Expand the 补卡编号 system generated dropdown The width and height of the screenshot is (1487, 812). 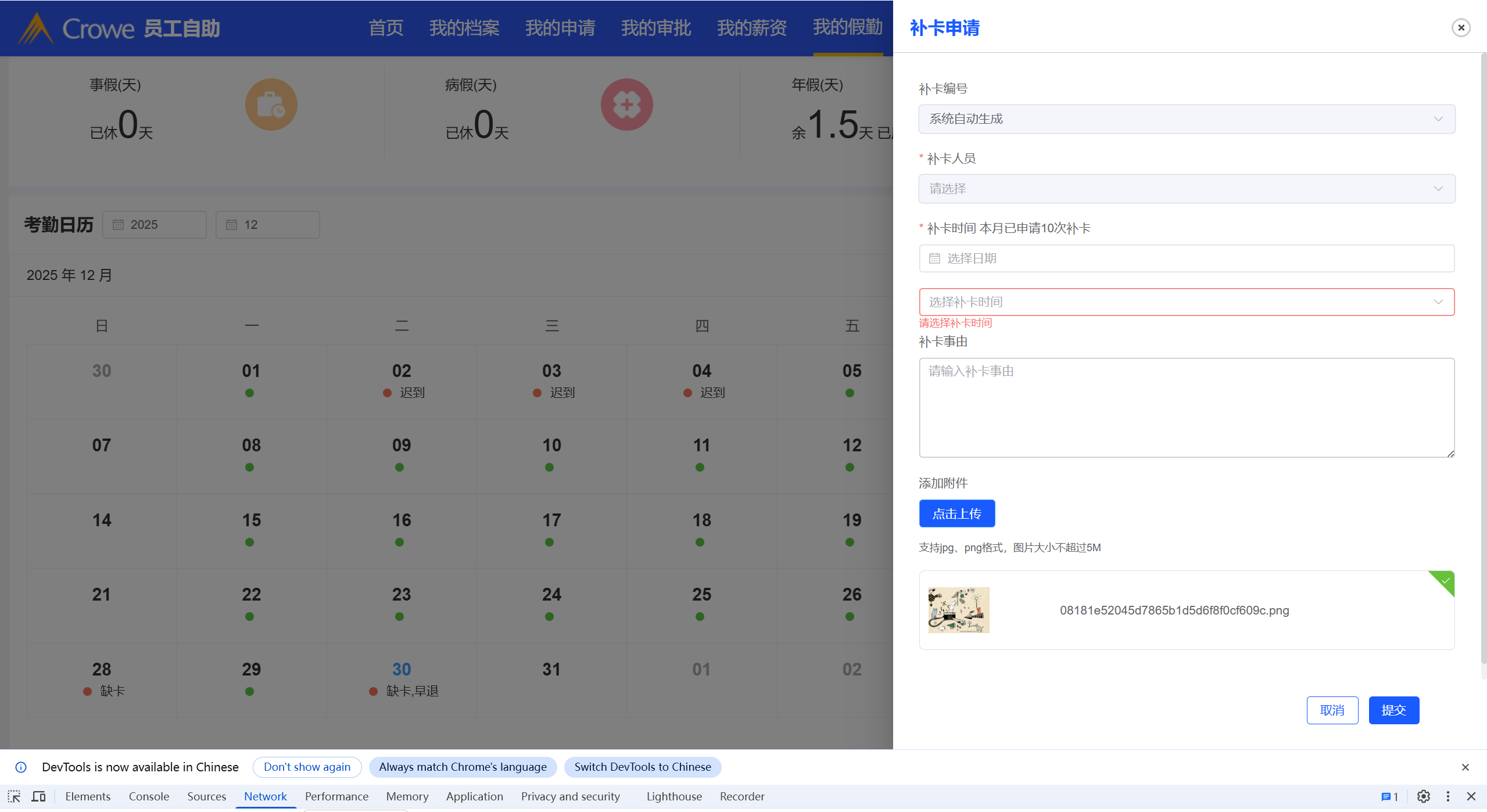1186,119
